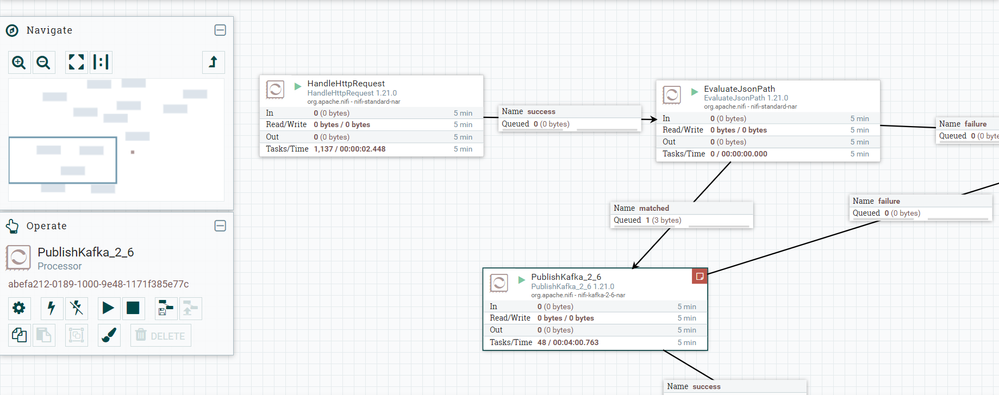The height and width of the screenshot is (395, 999).
Task: Start the selected PublishKafka_2_6 processor
Action: pyautogui.click(x=109, y=308)
